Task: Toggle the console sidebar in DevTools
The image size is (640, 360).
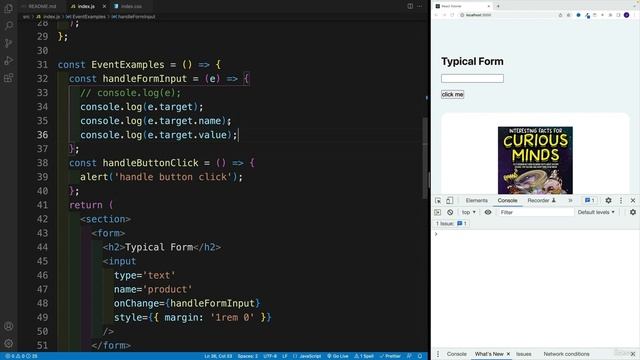Action: (x=438, y=212)
